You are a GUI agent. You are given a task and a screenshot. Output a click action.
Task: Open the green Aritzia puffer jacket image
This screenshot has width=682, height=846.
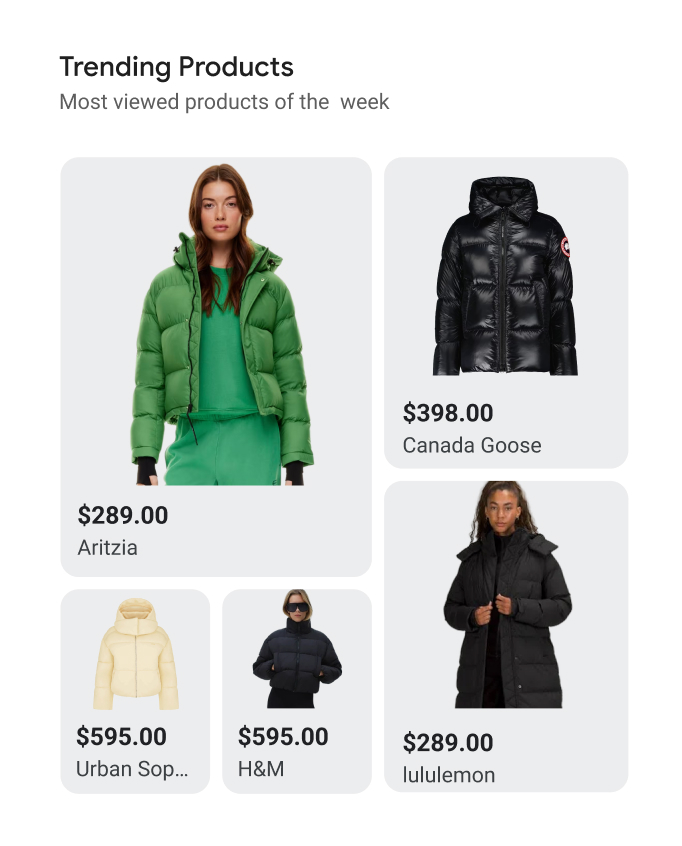point(222,324)
